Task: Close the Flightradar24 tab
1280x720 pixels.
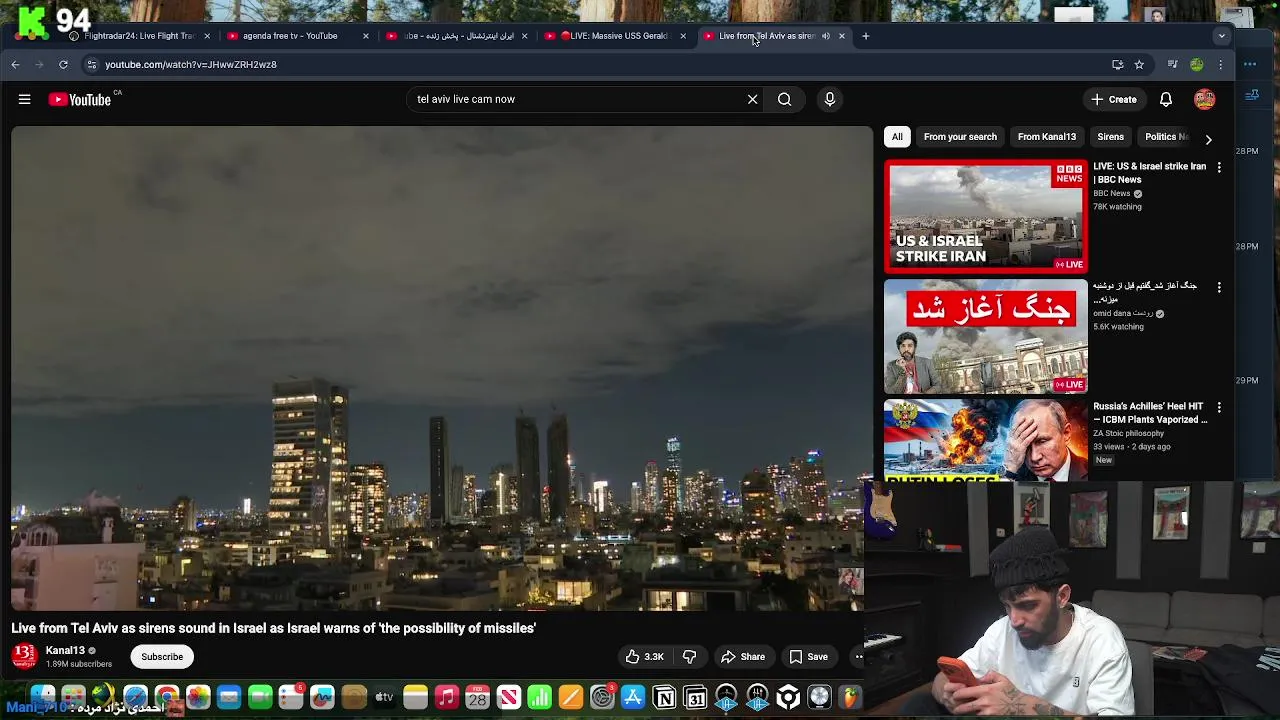Action: (x=207, y=36)
